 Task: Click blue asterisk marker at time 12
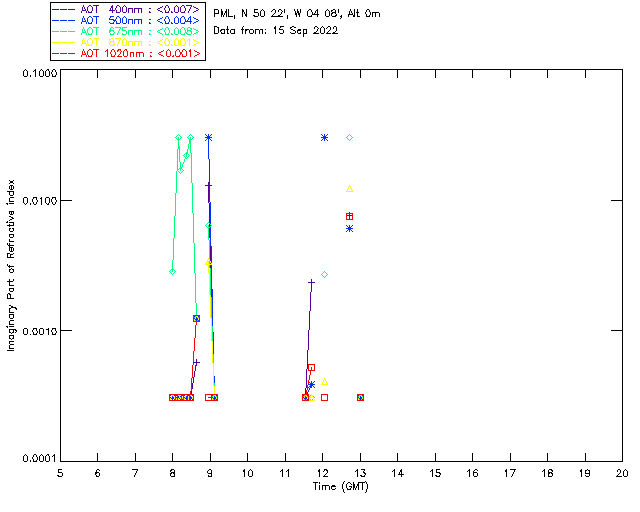click(324, 138)
